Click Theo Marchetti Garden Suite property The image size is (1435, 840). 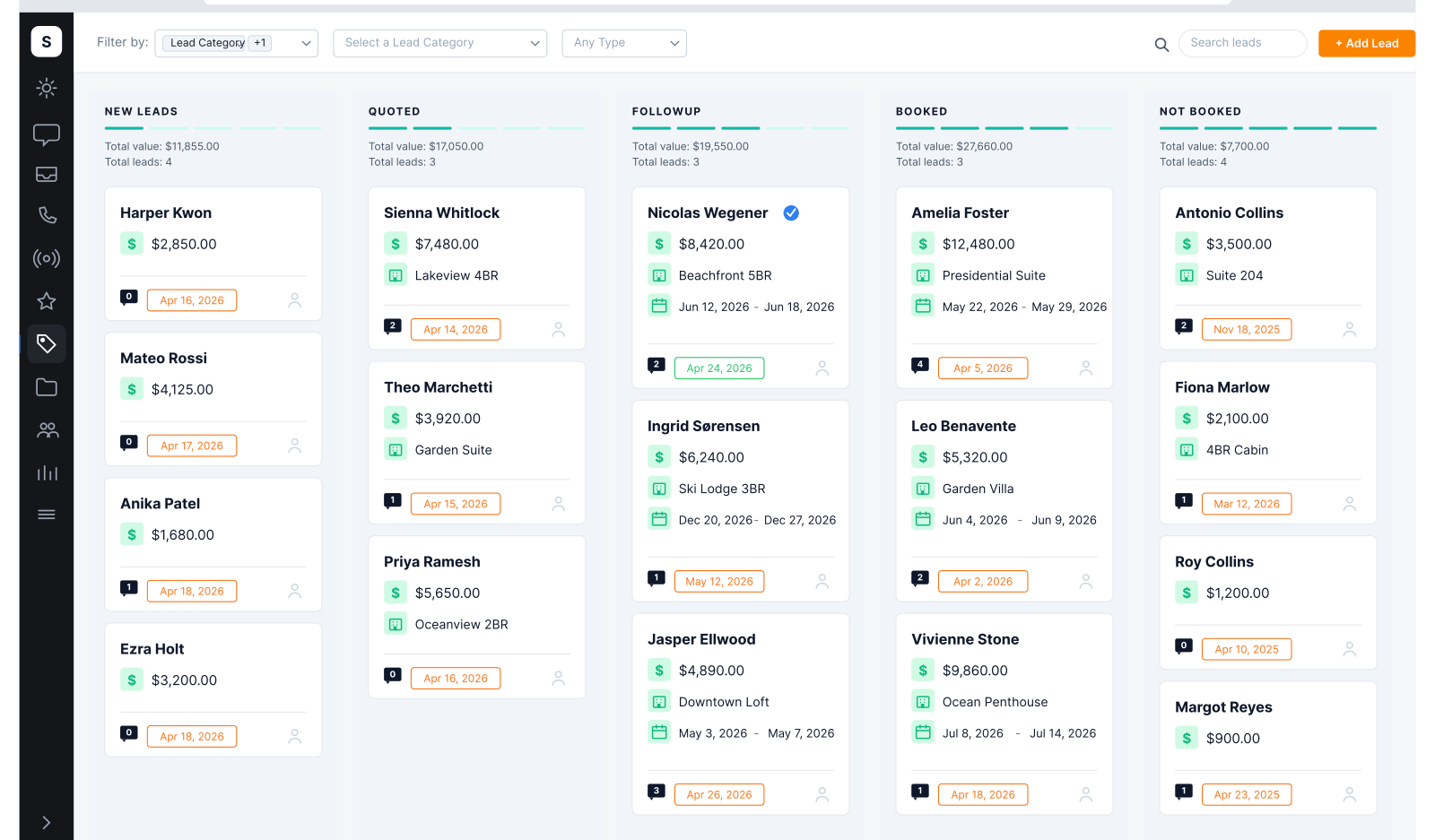click(x=453, y=450)
